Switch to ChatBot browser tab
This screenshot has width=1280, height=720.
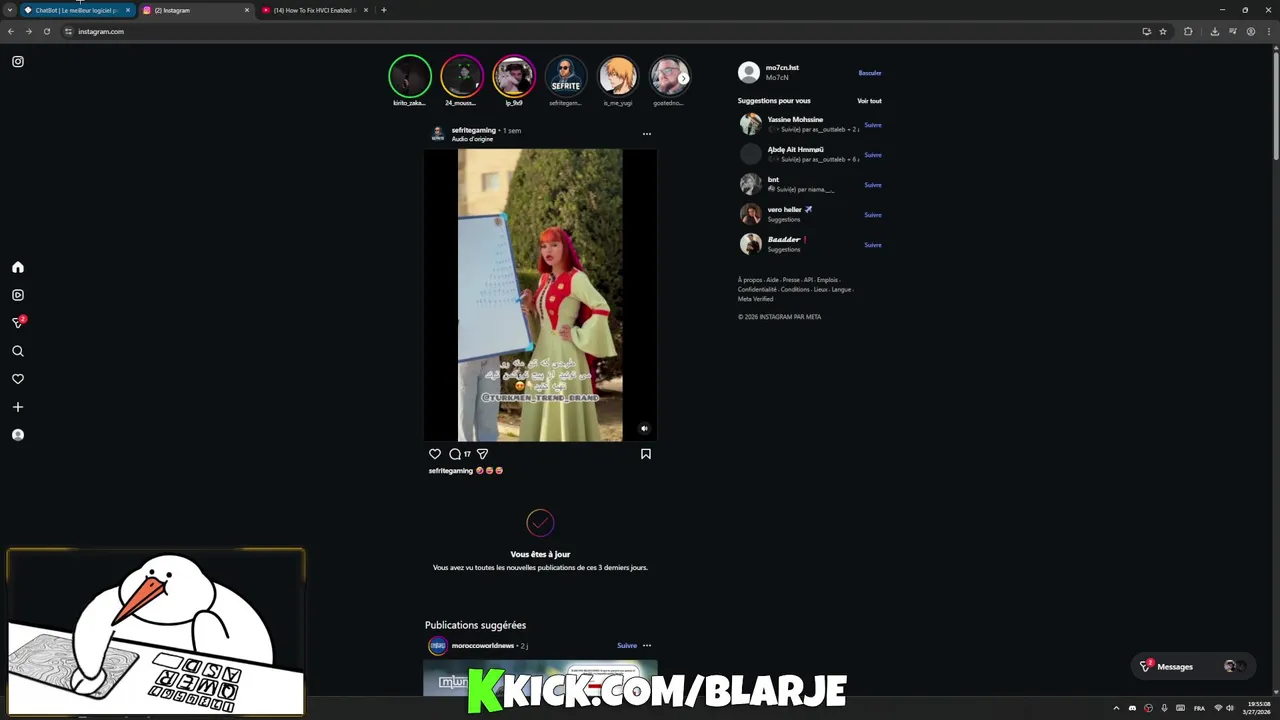(76, 10)
